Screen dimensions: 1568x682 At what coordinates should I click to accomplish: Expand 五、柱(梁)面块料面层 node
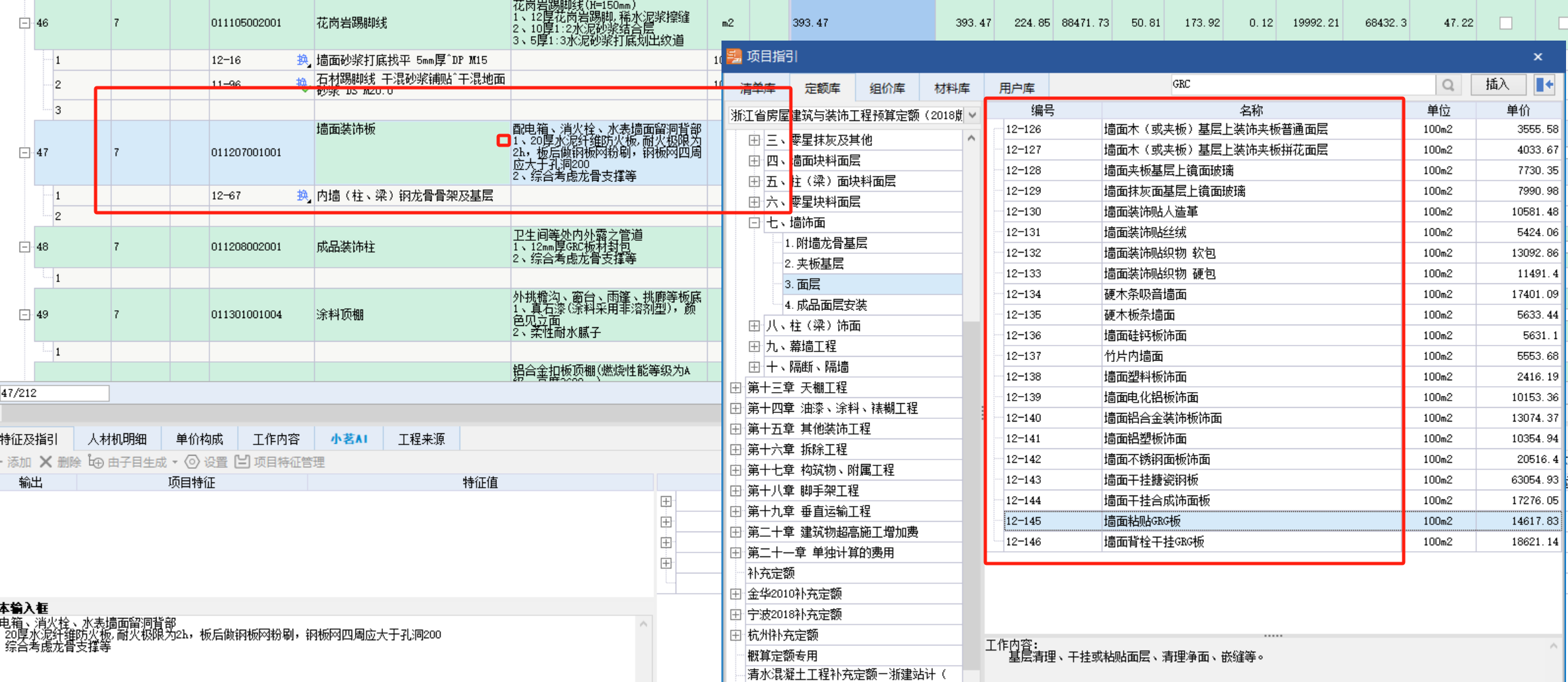pyautogui.click(x=754, y=181)
